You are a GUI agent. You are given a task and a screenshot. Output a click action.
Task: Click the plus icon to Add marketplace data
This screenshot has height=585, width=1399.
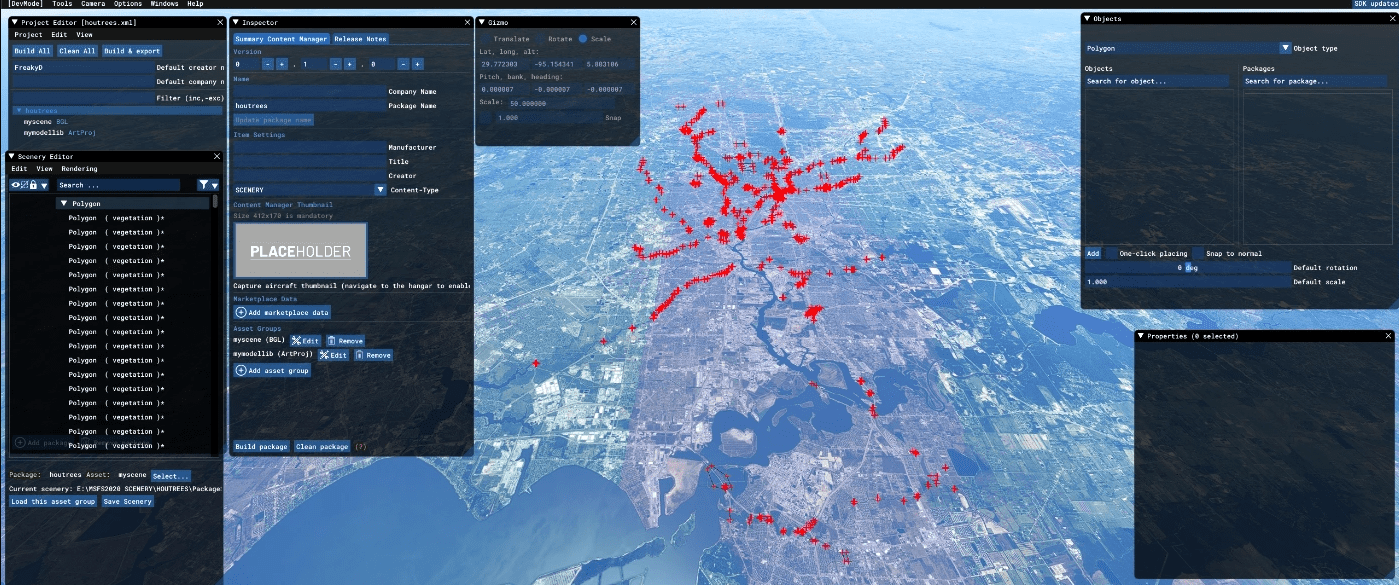point(241,312)
